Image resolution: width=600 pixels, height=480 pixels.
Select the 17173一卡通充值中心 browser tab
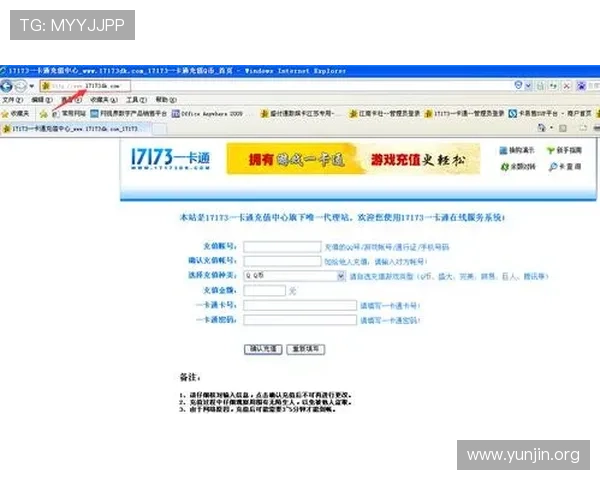click(76, 129)
